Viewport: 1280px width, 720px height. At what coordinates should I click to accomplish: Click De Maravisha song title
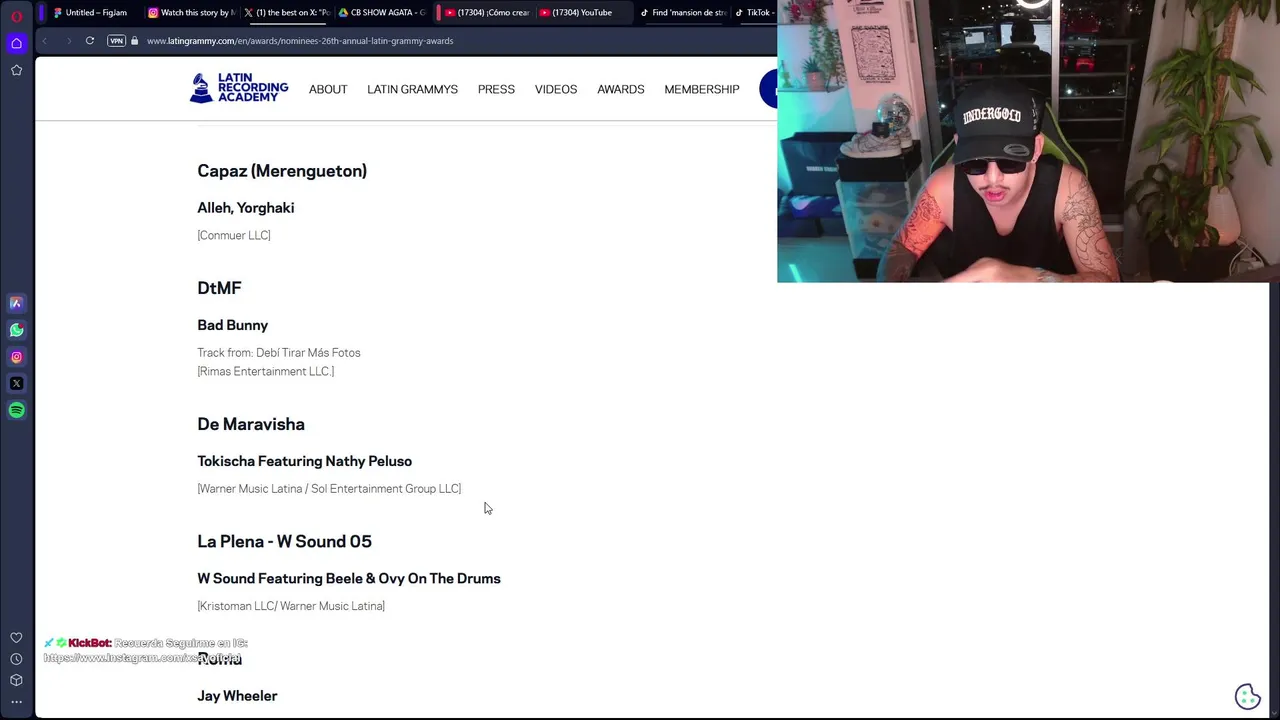click(251, 424)
